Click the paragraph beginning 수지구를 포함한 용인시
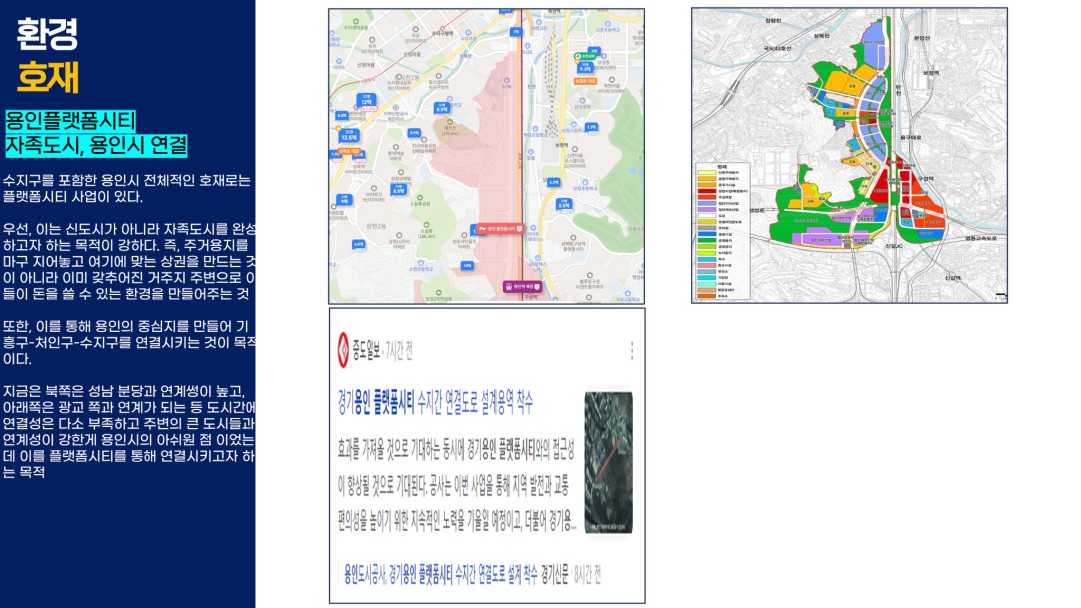 (x=127, y=189)
